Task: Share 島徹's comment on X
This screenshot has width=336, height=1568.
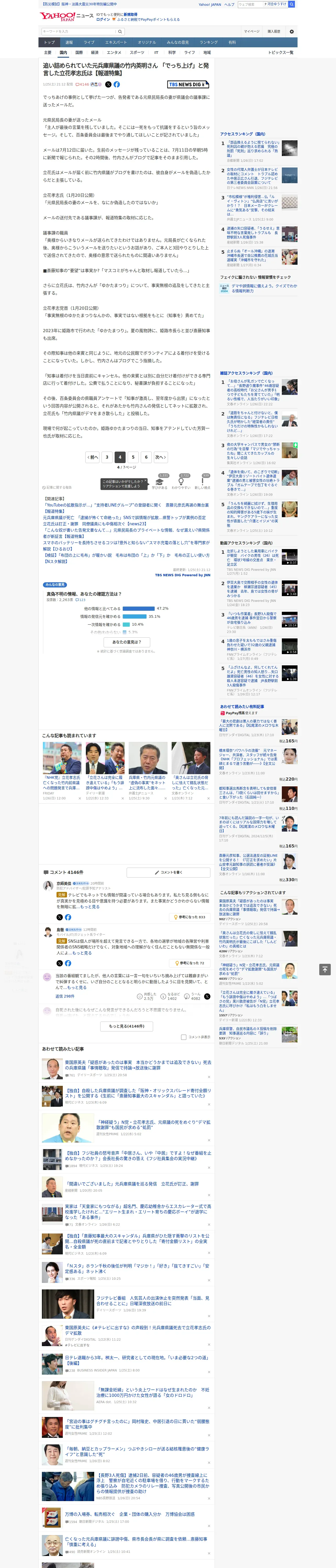Action: (59, 963)
